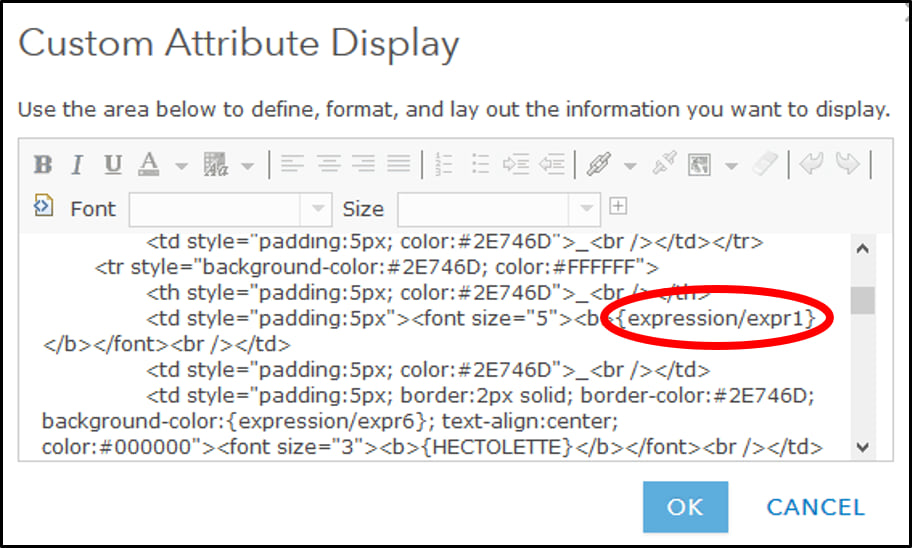Insert a bulleted list
The image size is (912, 548).
[481, 164]
